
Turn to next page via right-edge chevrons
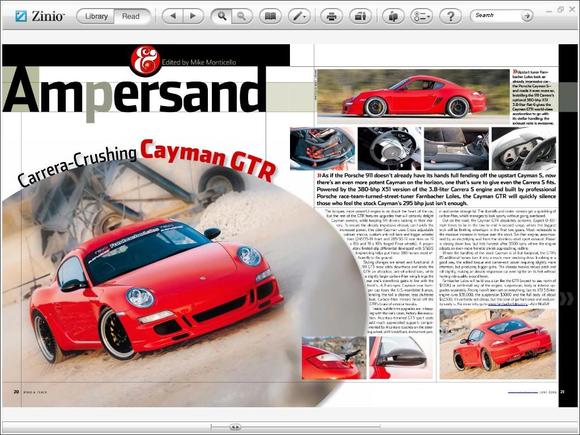[x=566, y=299]
